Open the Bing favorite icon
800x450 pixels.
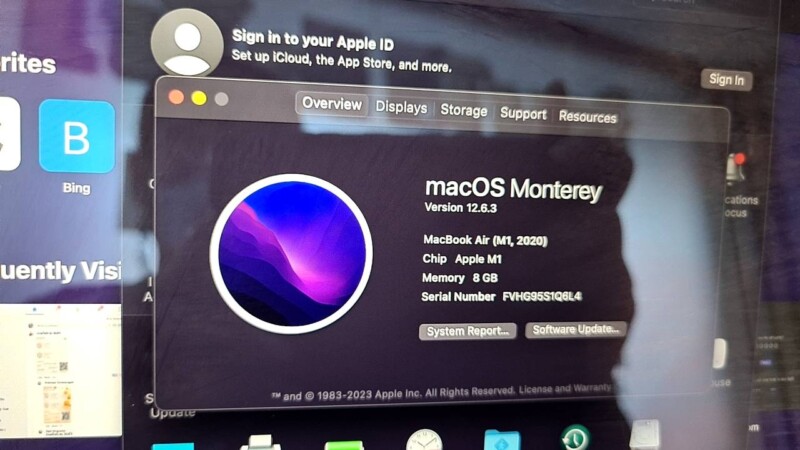click(x=77, y=137)
